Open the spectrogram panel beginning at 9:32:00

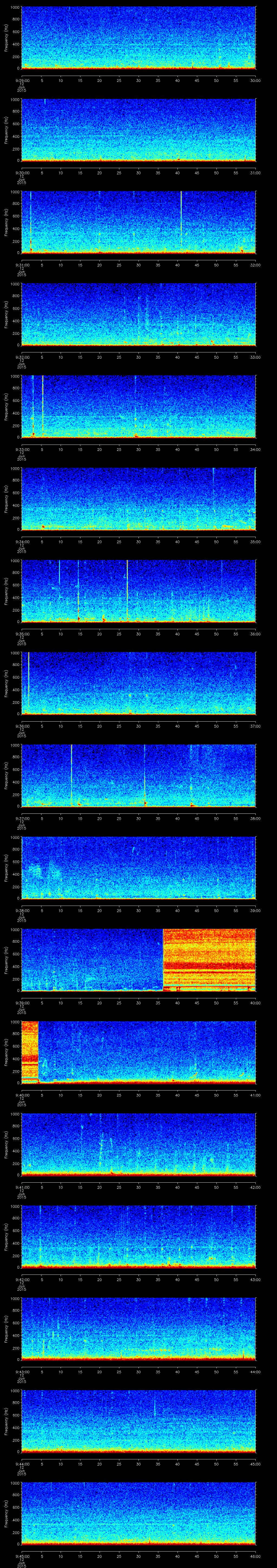(138, 314)
